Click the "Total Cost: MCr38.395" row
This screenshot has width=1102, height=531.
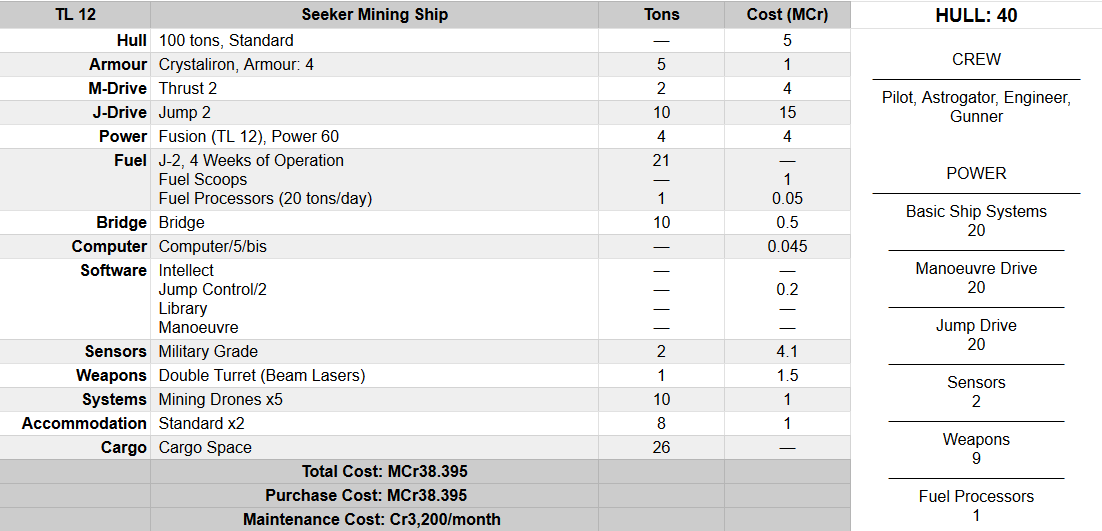384,471
